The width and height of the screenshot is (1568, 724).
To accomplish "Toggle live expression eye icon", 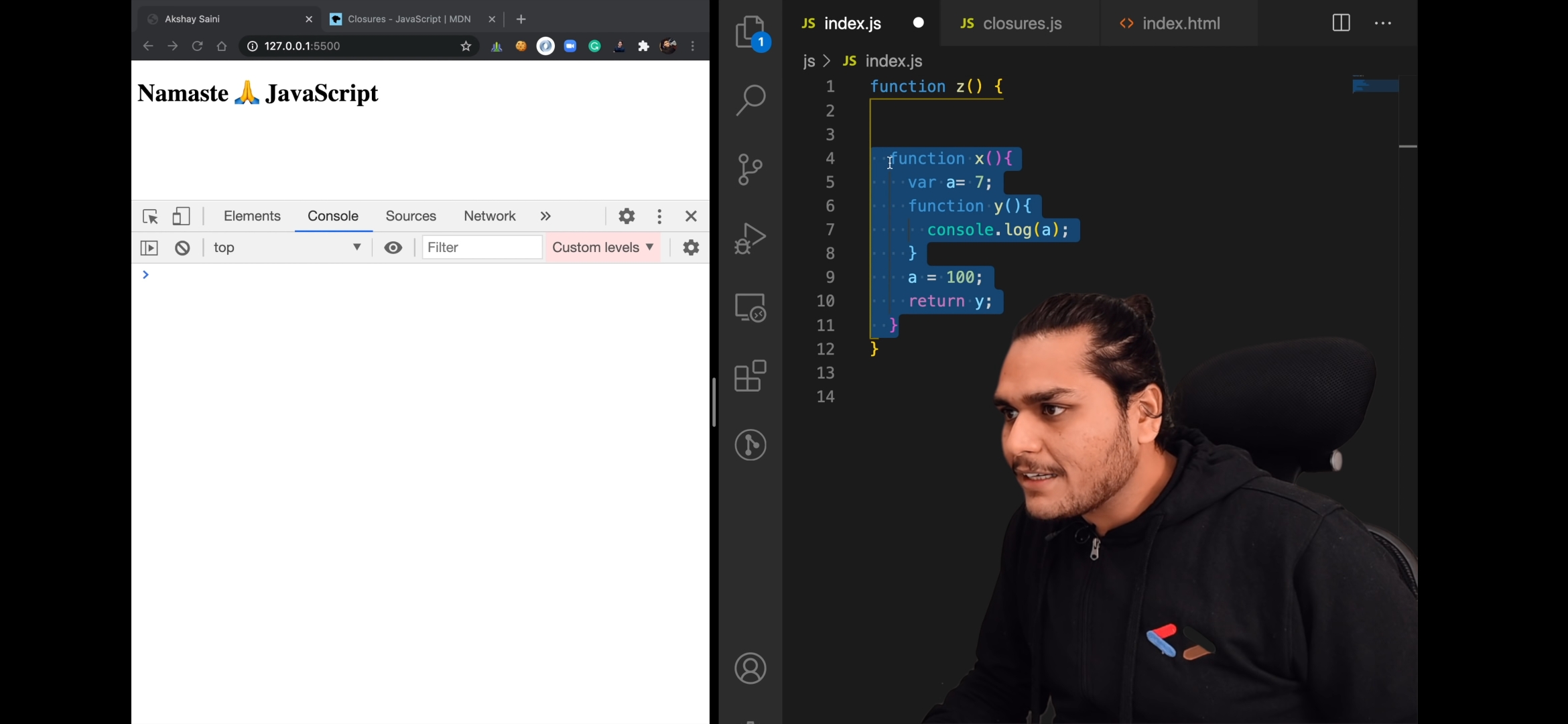I will [393, 248].
